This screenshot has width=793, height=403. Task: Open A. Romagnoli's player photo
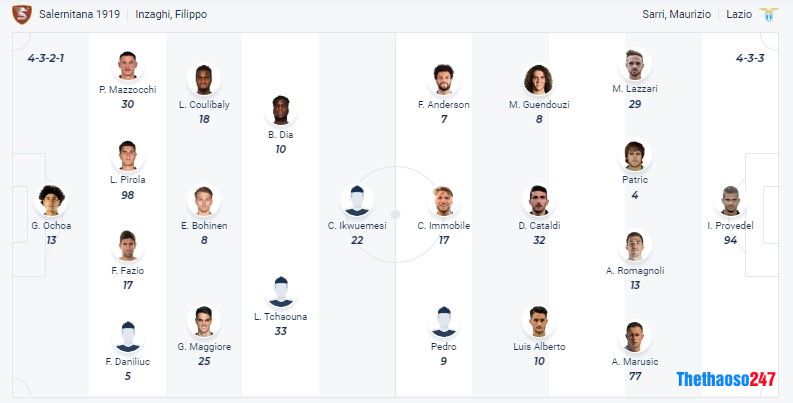pyautogui.click(x=635, y=246)
